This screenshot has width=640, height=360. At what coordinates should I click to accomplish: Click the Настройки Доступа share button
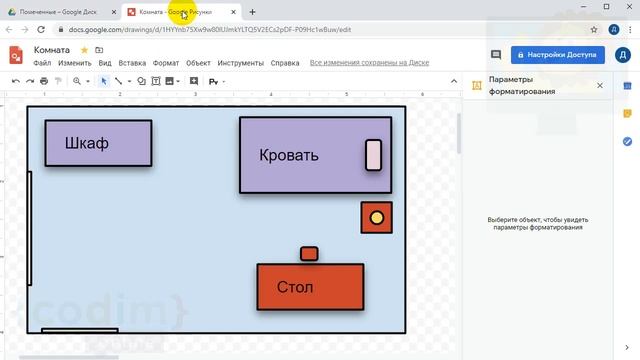[558, 55]
